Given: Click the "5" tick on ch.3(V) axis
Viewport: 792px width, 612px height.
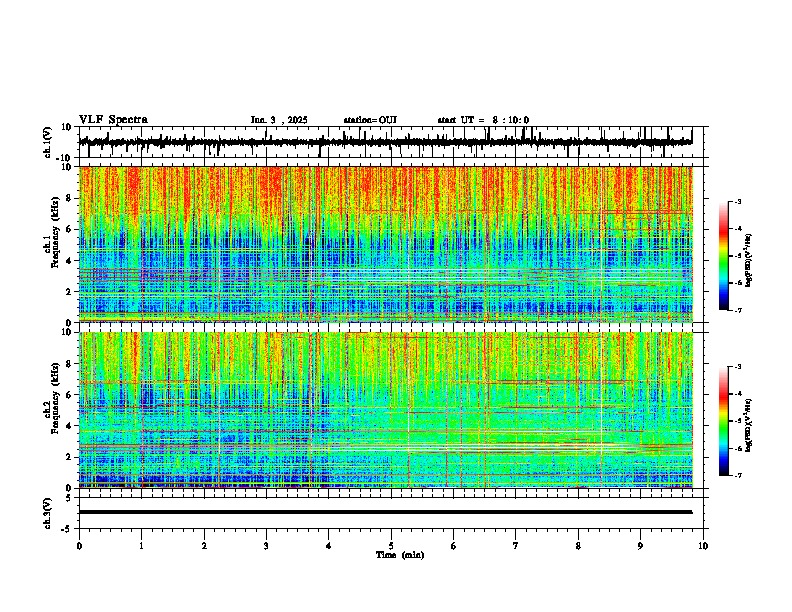Looking at the screenshot, I should [69, 498].
